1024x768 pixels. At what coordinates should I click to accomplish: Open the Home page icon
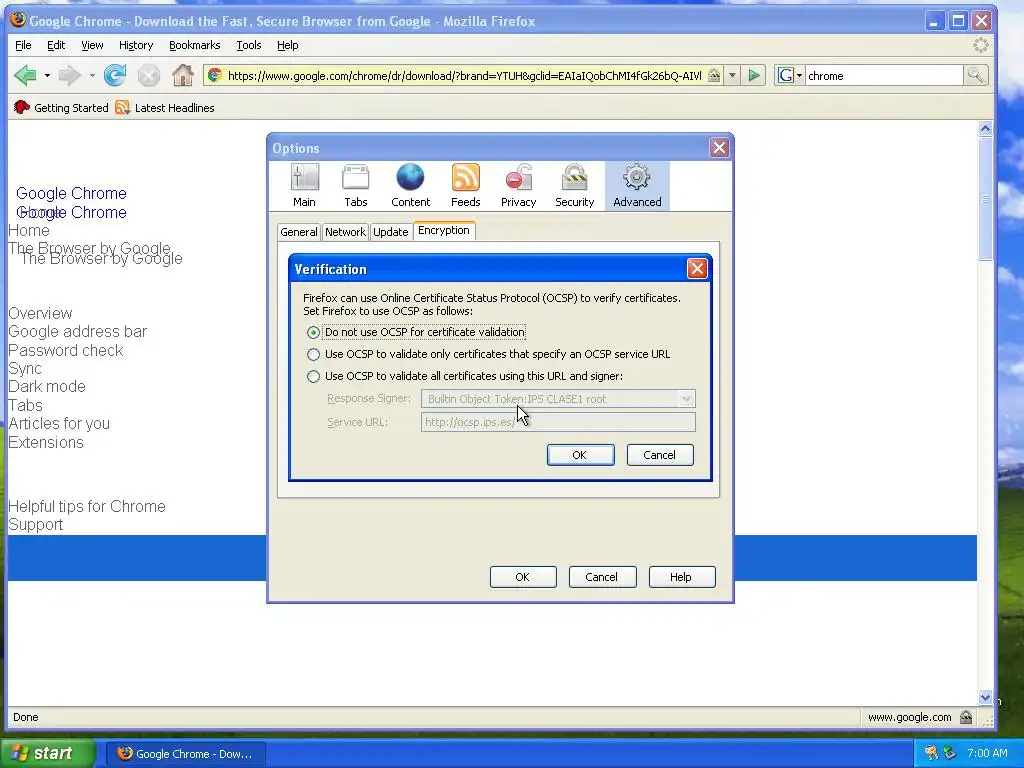pyautogui.click(x=183, y=76)
